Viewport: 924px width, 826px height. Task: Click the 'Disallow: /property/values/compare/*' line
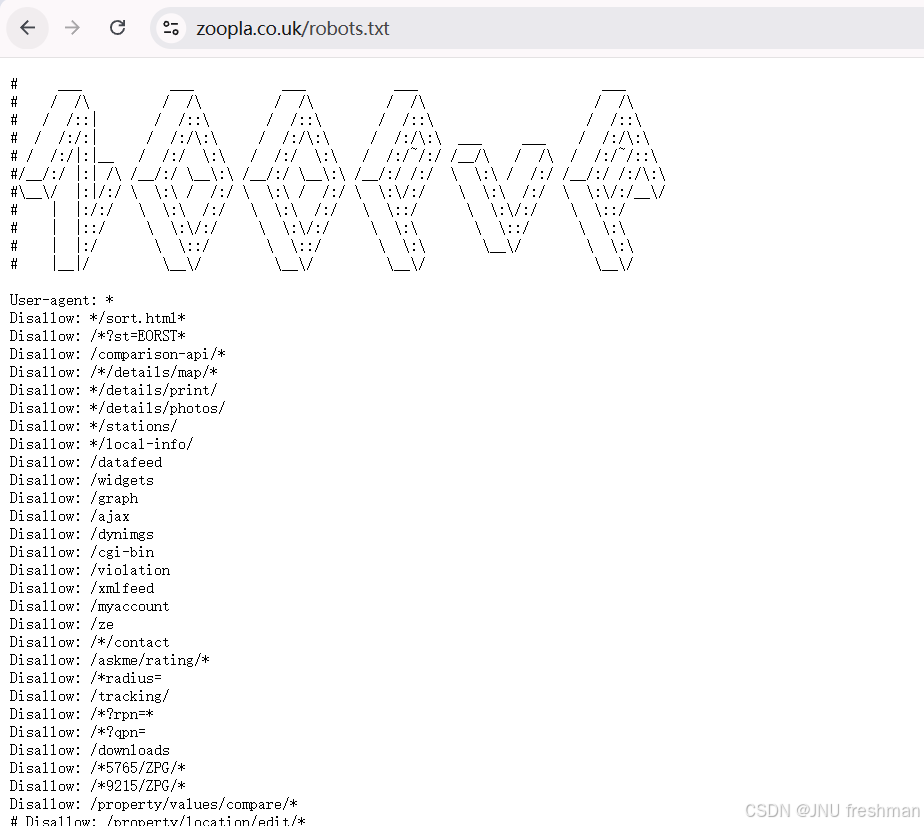coord(154,804)
